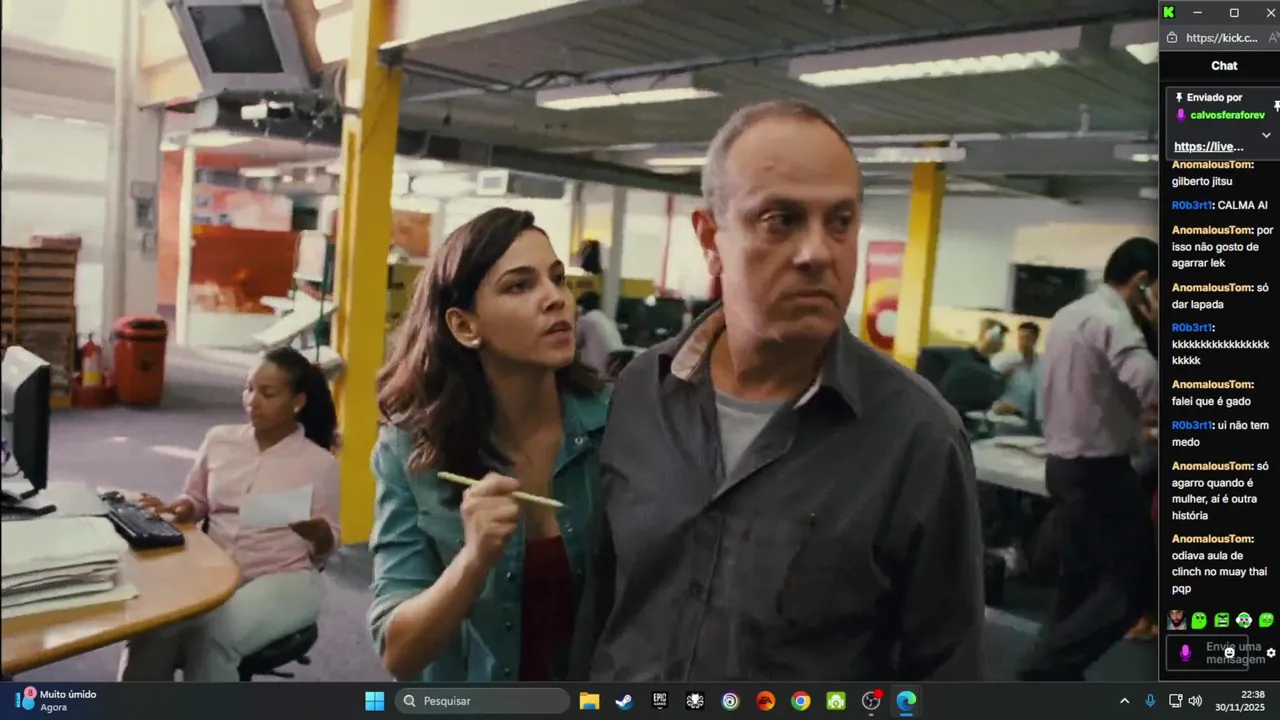
Task: Click the pin icon beside the pinned message
Action: [1276, 105]
